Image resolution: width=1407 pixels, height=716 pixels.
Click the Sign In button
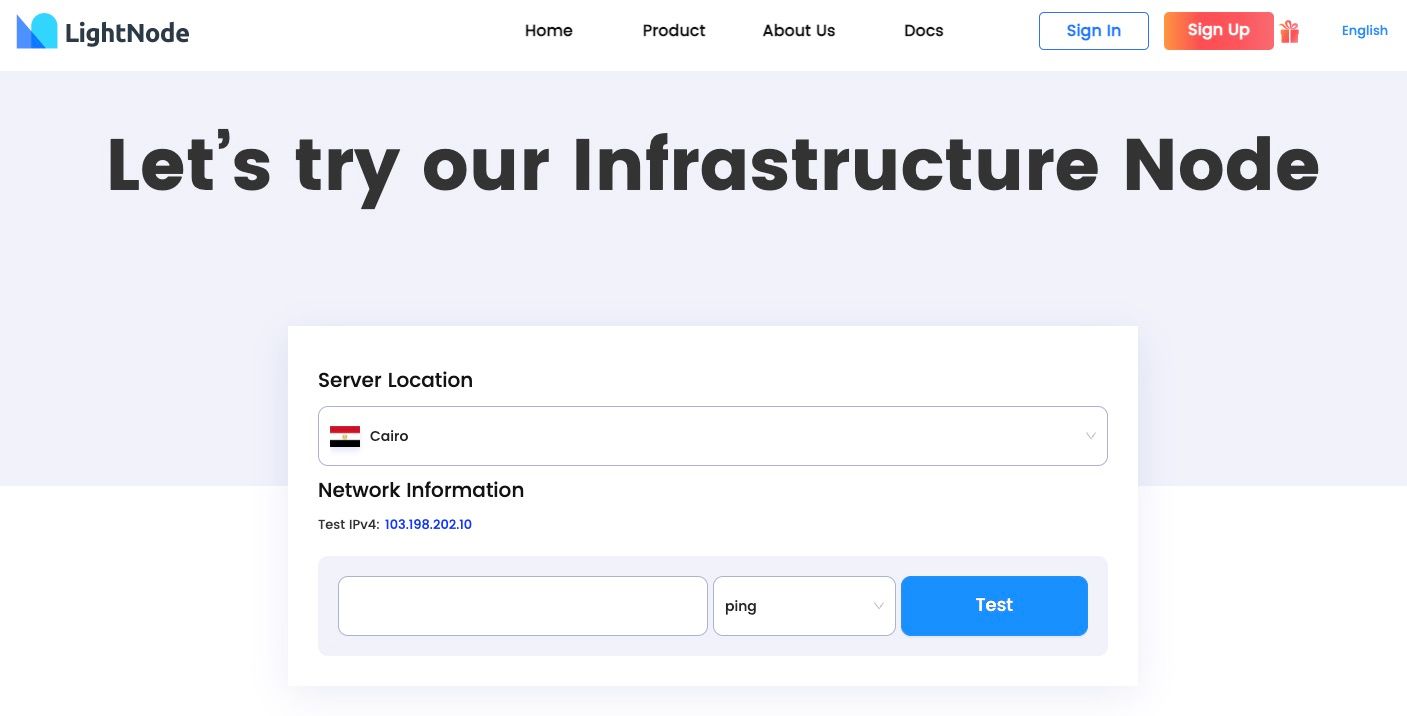pyautogui.click(x=1093, y=31)
